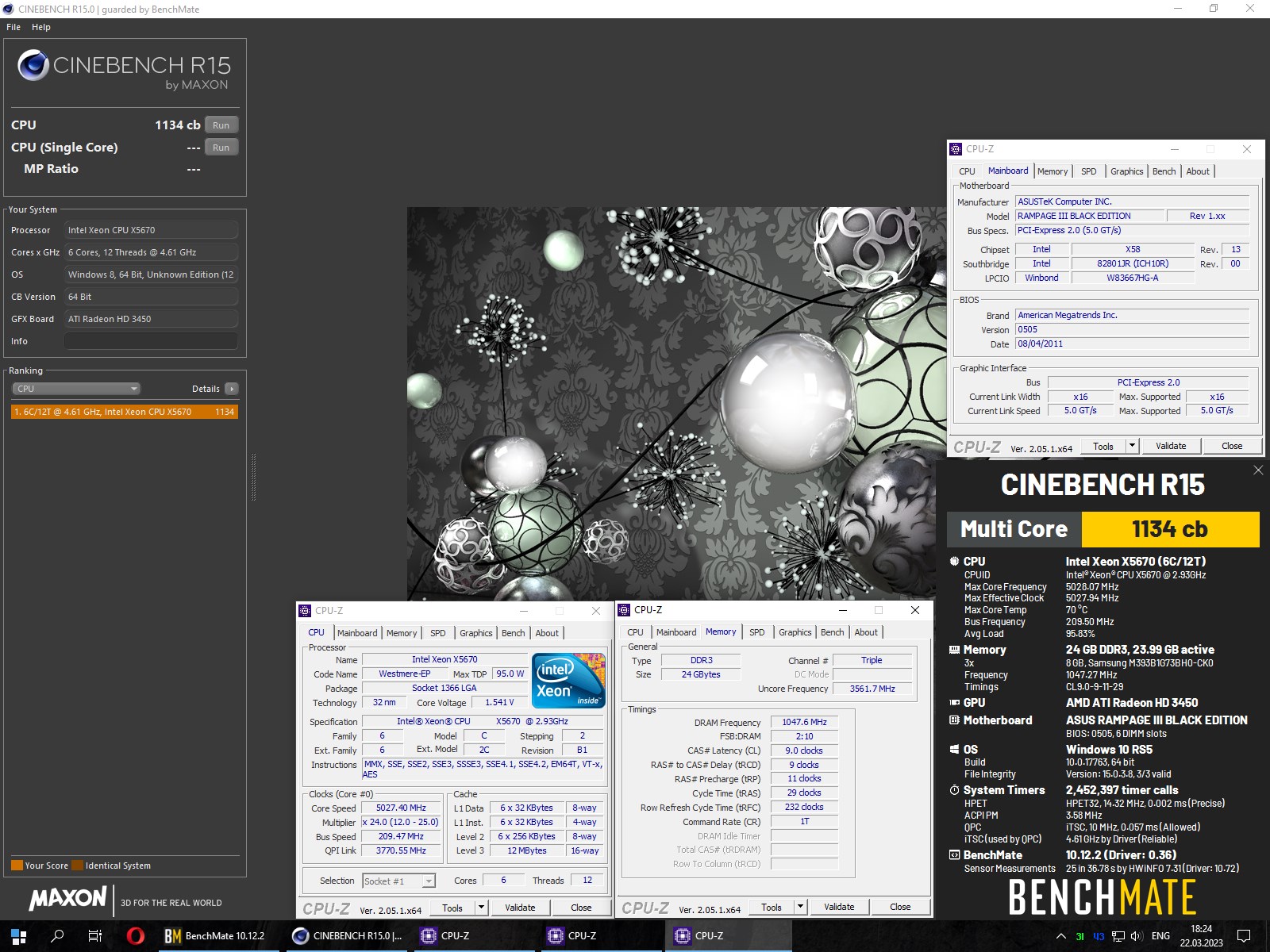Click the ENG input language indicator
This screenshot has height=952, width=1270.
click(1160, 936)
